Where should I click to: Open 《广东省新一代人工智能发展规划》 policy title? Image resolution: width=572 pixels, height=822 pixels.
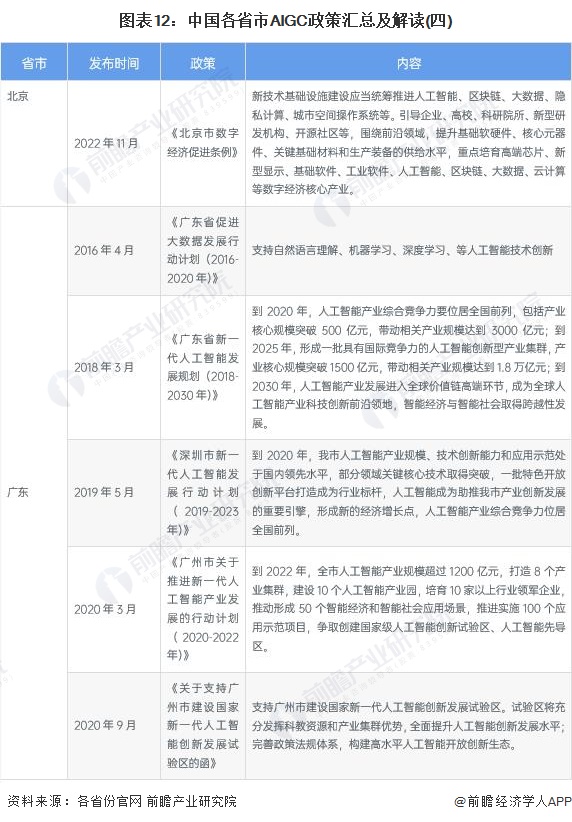[x=203, y=367]
